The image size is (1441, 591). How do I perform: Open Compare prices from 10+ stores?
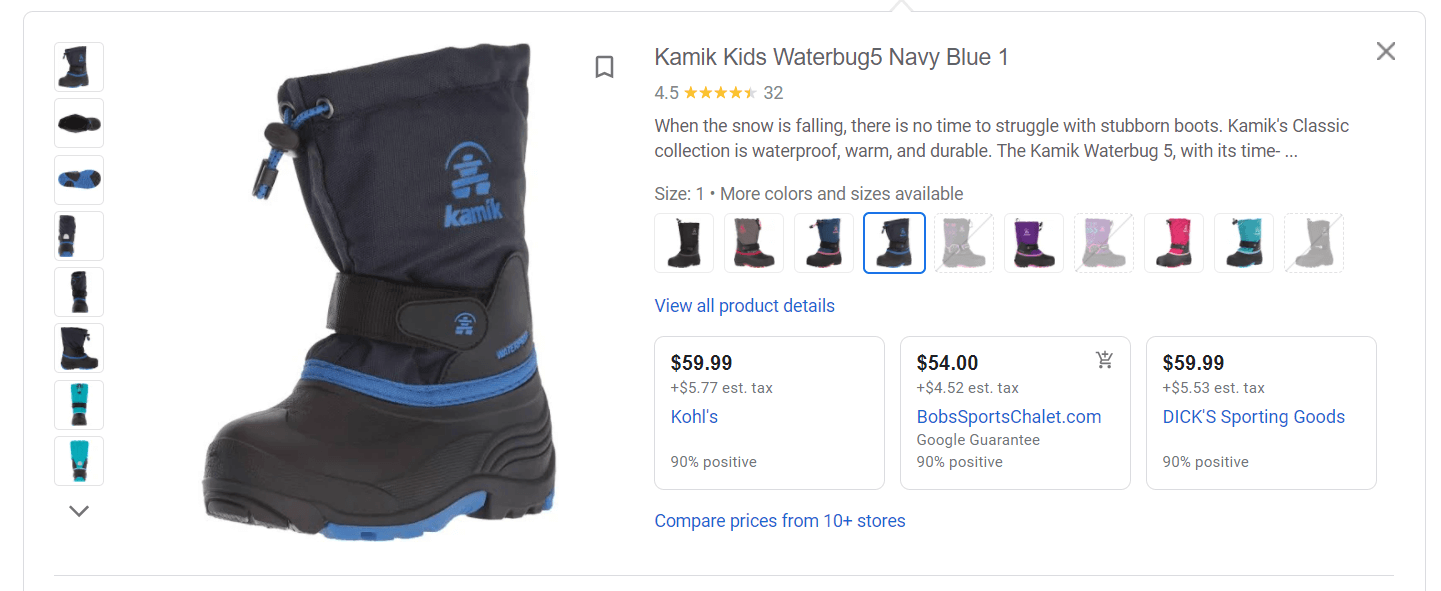779,520
